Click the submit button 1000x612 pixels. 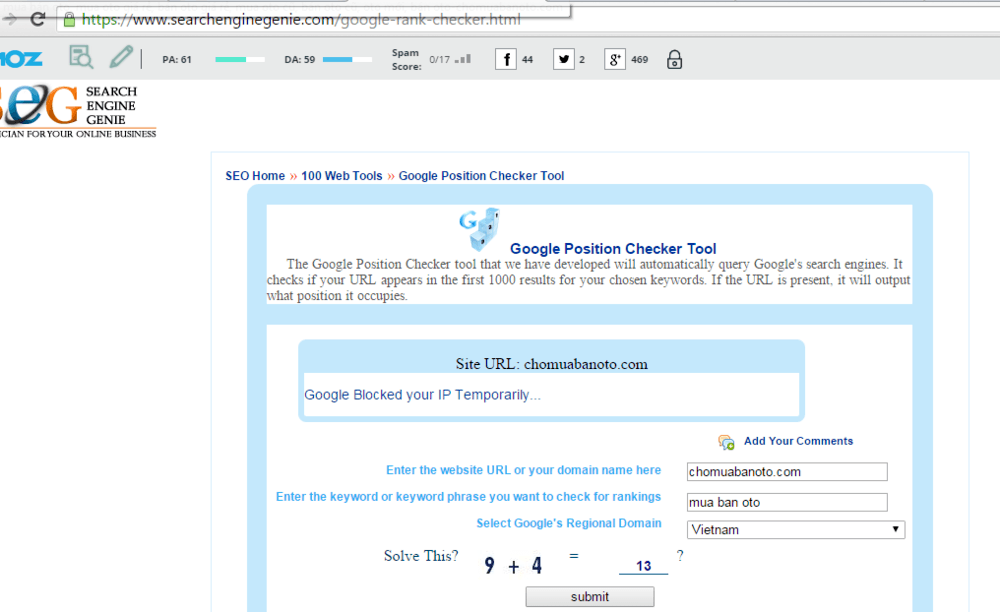pyautogui.click(x=590, y=597)
